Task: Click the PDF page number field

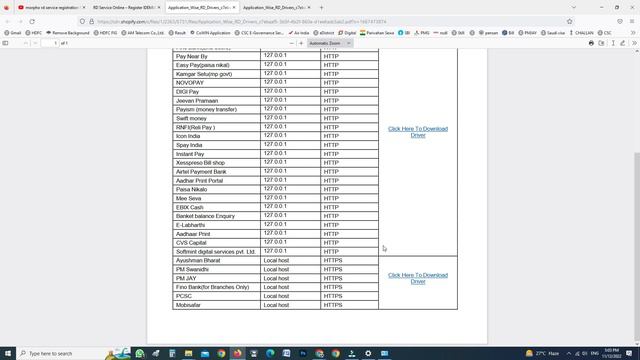Action: [50, 43]
